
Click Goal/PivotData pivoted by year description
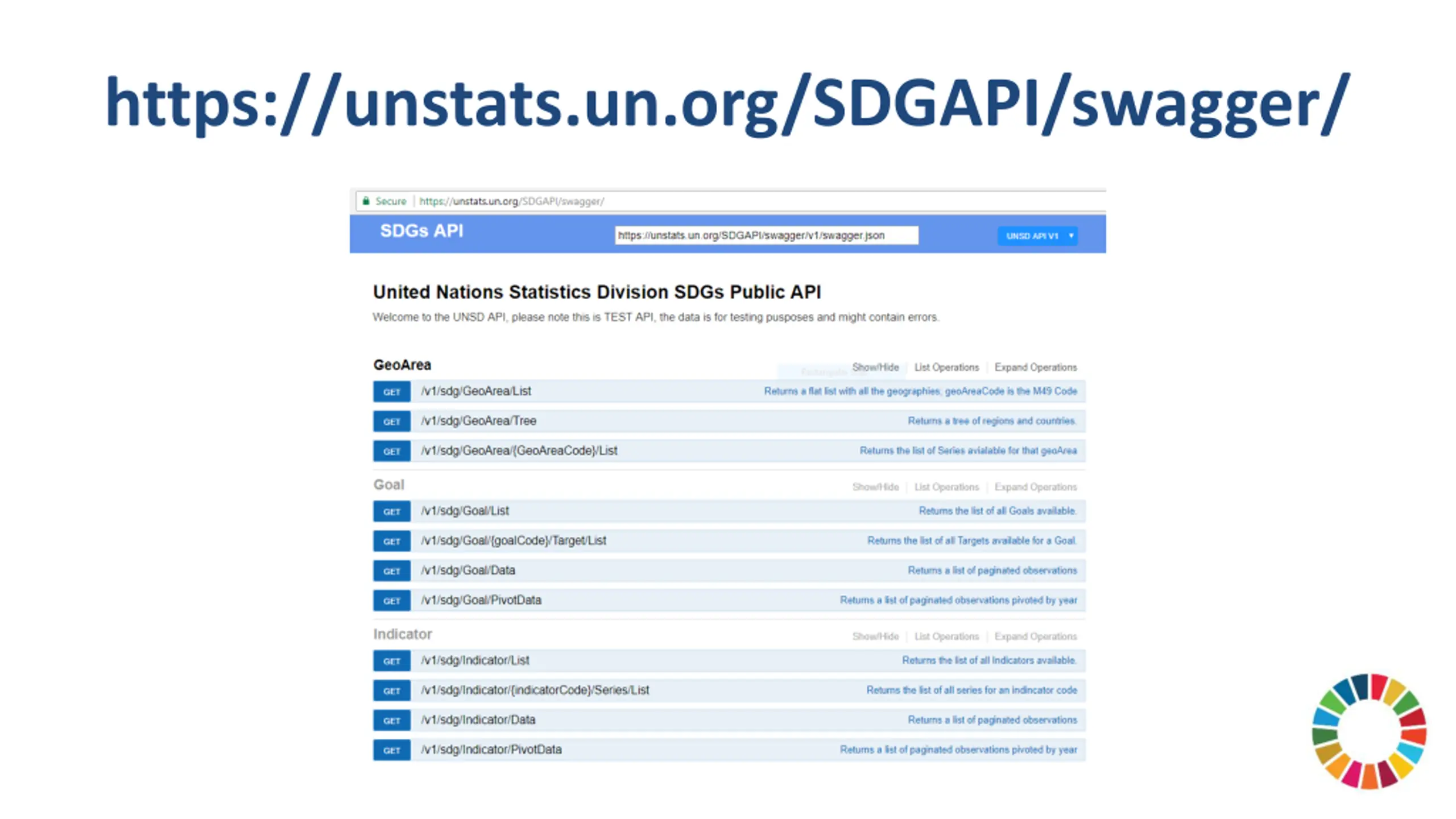point(958,600)
